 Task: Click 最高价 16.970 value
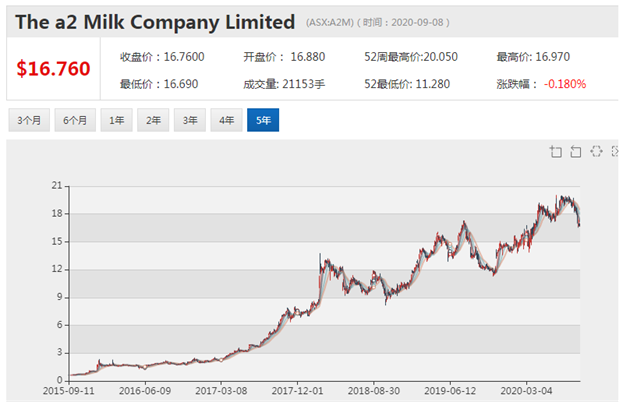pos(533,57)
